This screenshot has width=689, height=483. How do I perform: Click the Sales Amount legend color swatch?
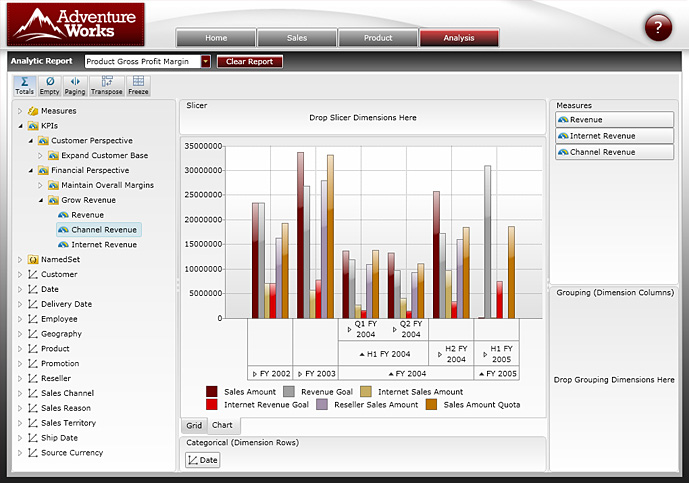[x=212, y=392]
